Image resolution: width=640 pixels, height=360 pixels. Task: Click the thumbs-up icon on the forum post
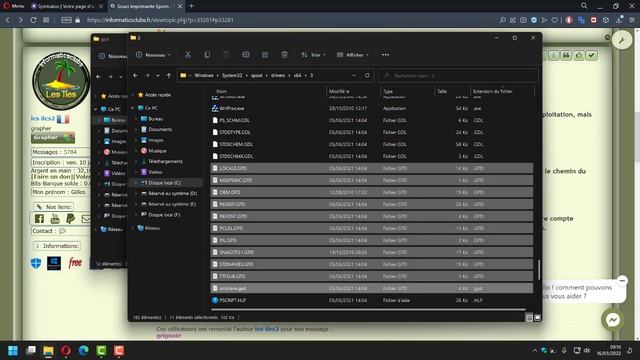(579, 55)
